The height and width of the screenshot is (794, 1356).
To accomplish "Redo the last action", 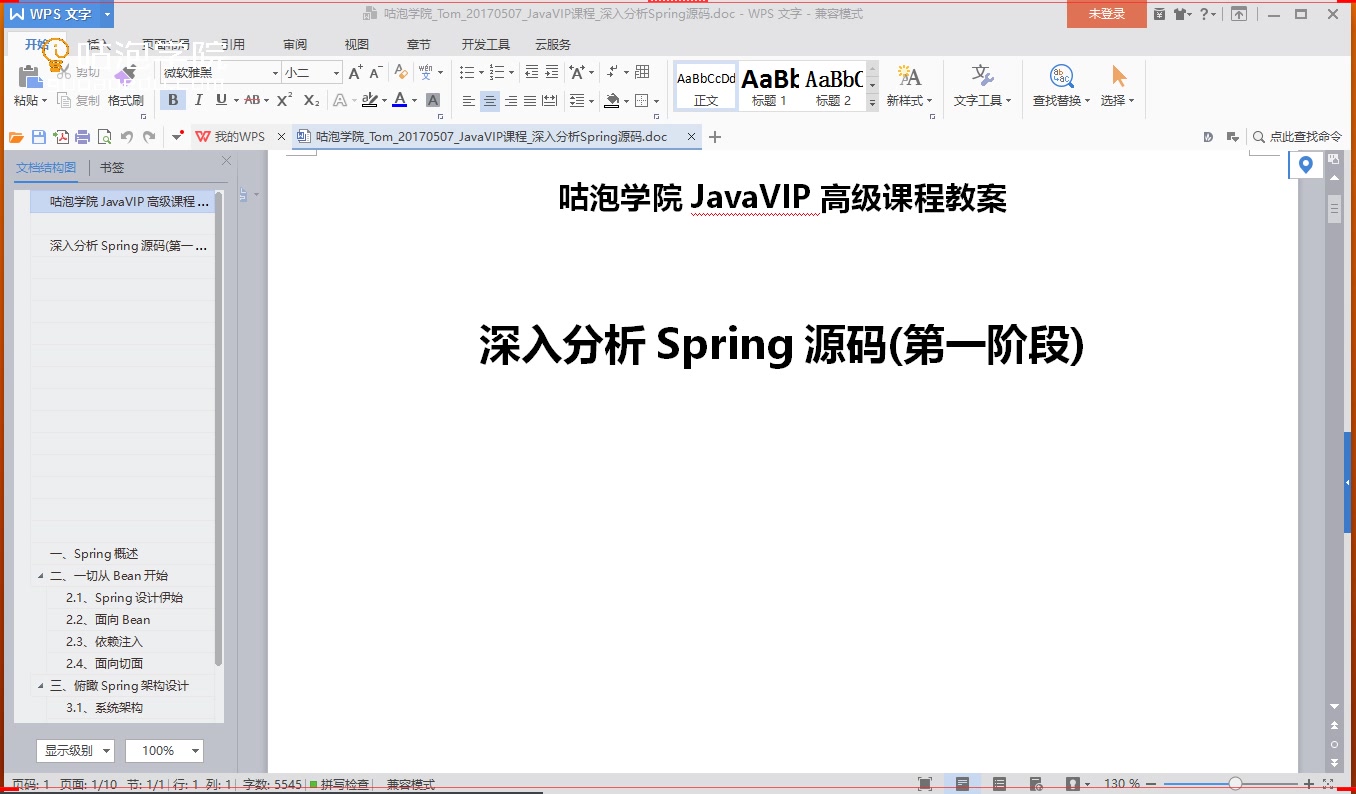I will click(149, 137).
